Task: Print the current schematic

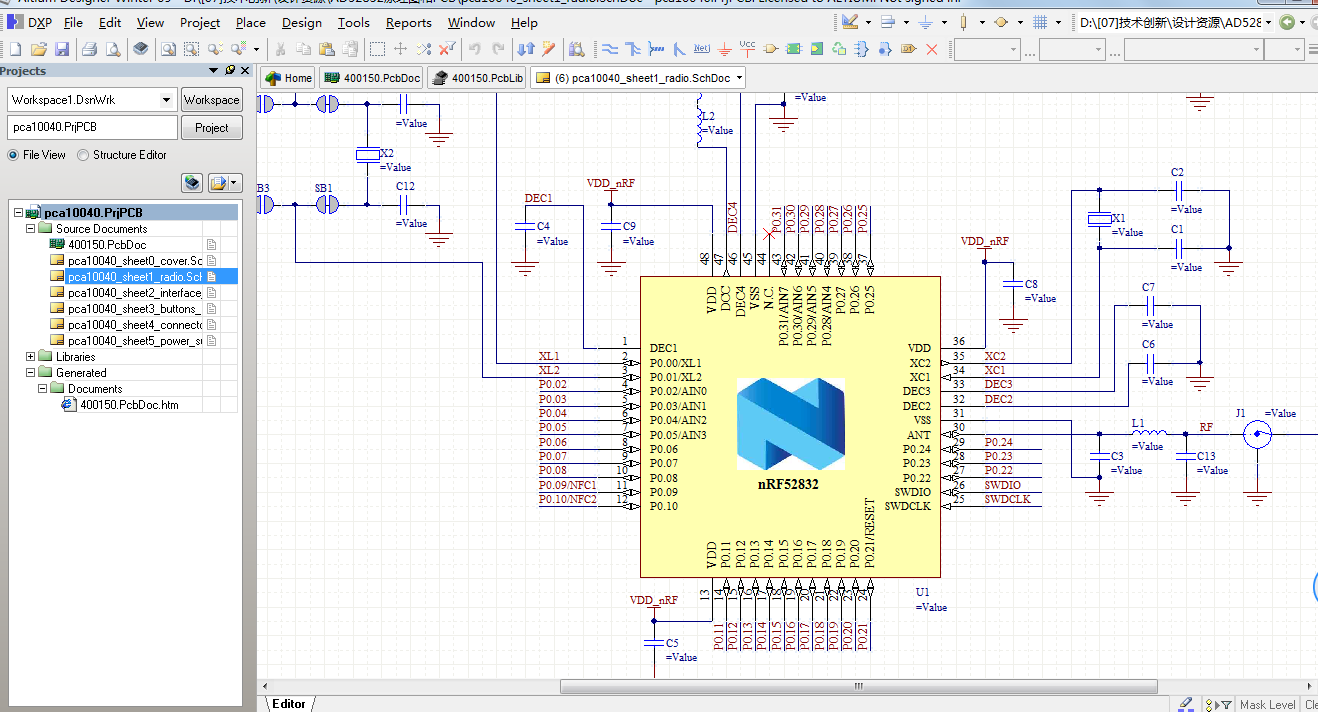Action: [x=89, y=49]
